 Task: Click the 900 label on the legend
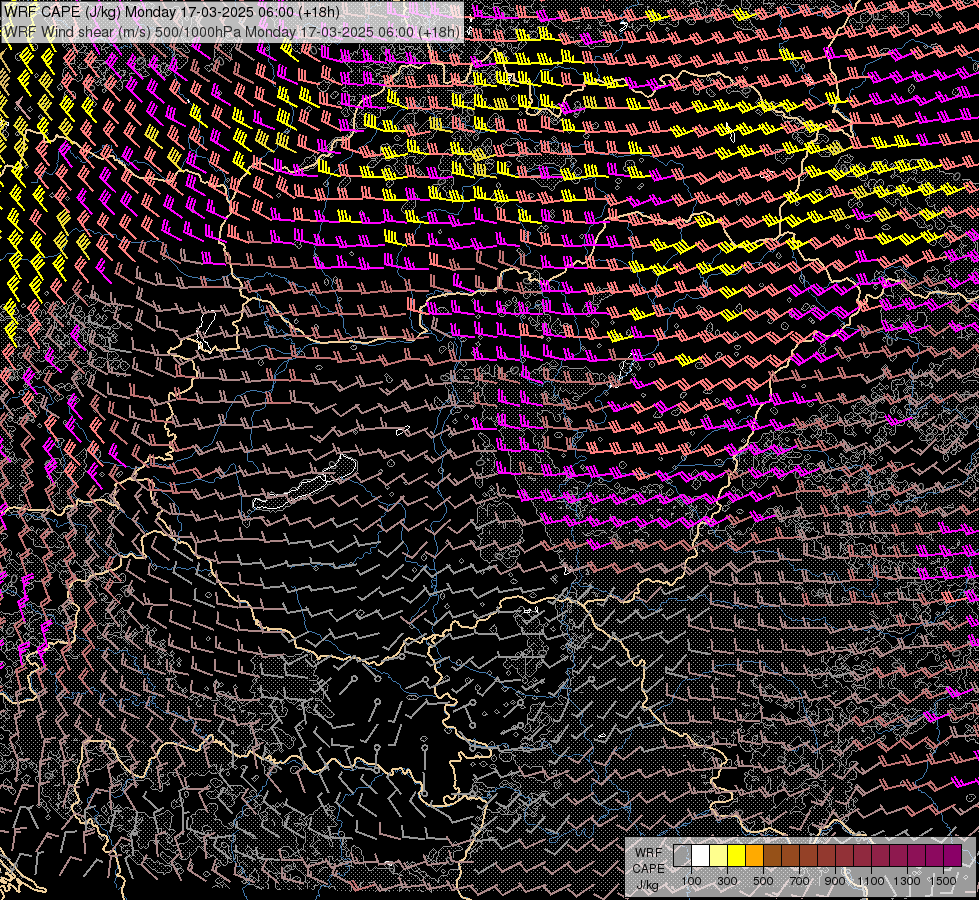tap(835, 881)
